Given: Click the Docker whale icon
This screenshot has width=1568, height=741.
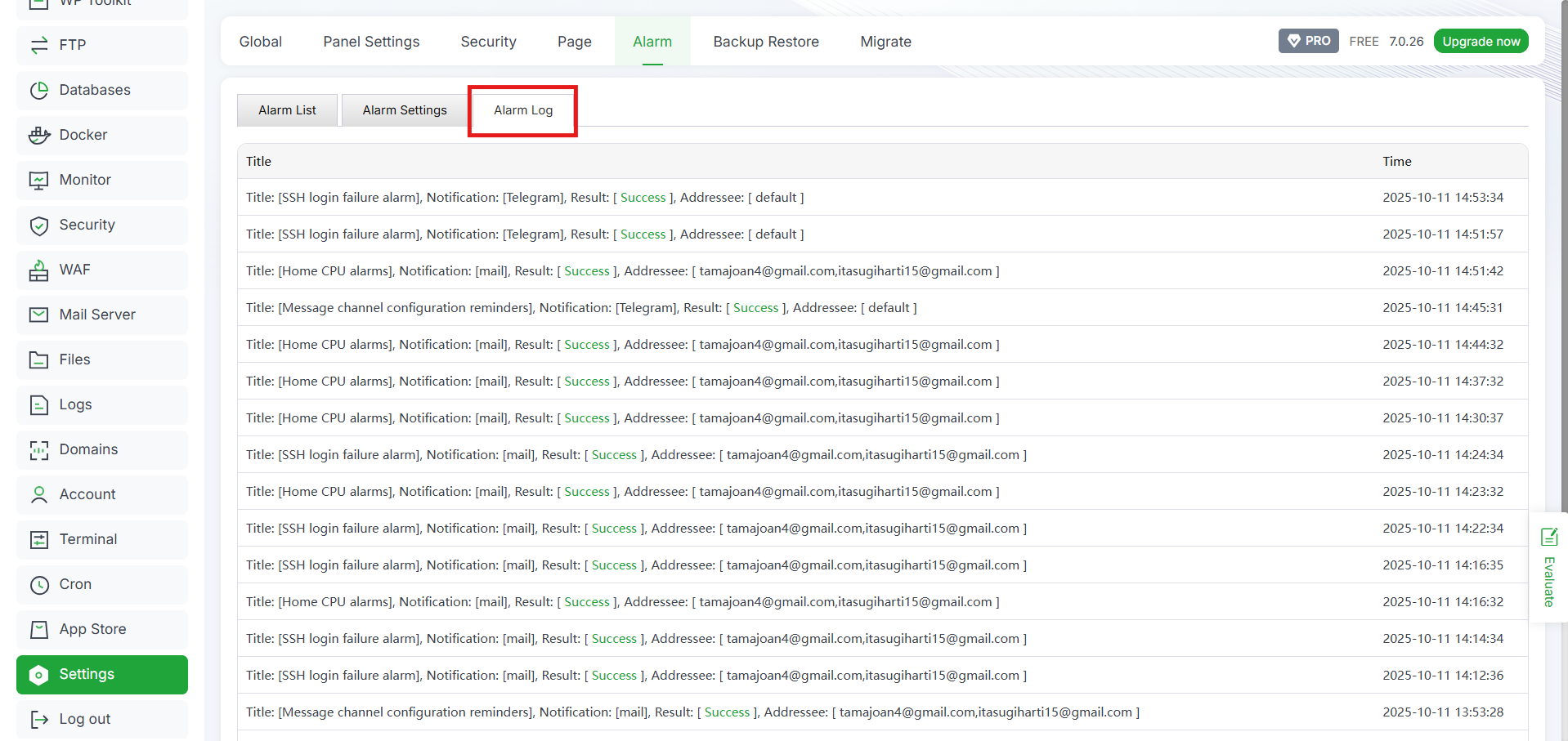Looking at the screenshot, I should (38, 135).
